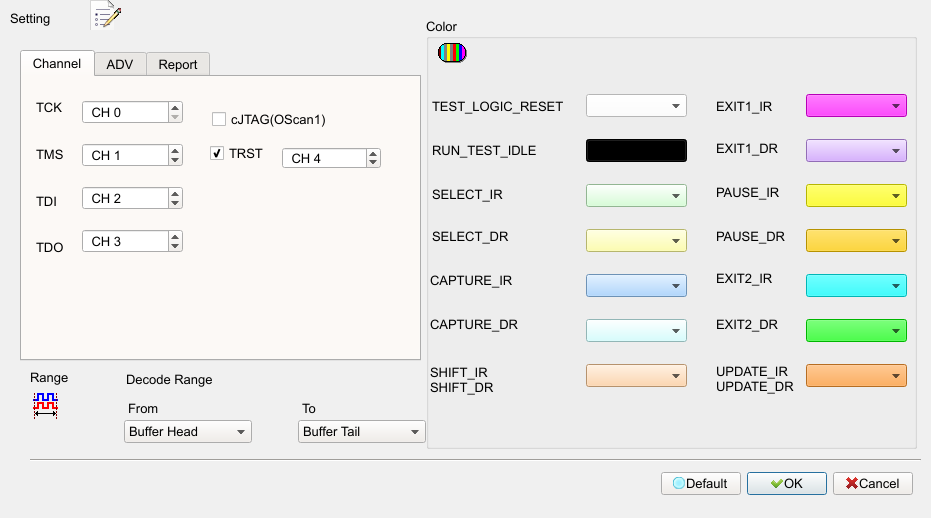This screenshot has width=931, height=518.
Task: Increase the TDI channel with up arrow
Action: point(175,194)
